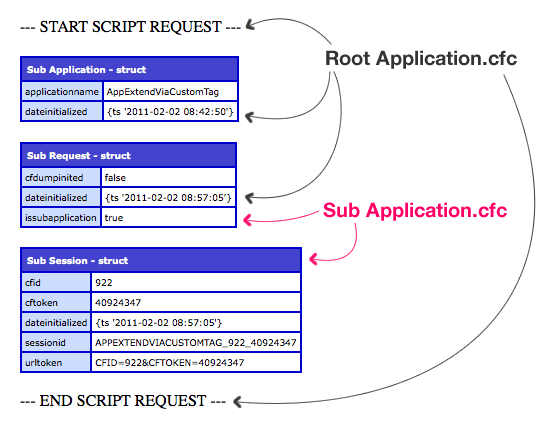545x432 pixels.
Task: Click pink arrowhead pointing at issubapplication row
Action: point(247,220)
